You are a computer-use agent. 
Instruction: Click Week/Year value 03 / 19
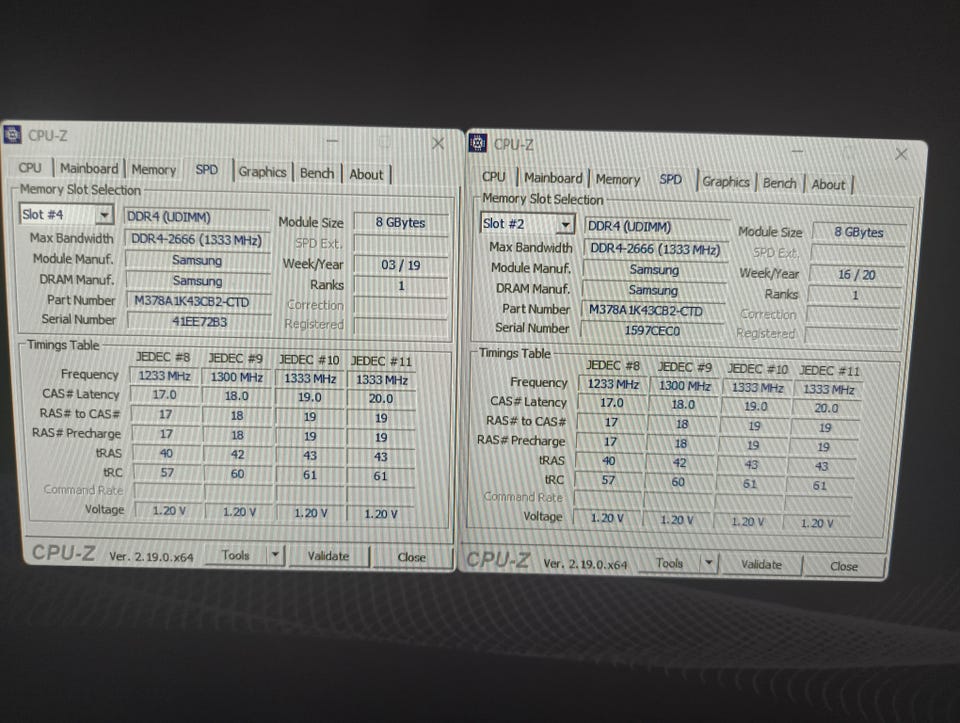[x=401, y=265]
